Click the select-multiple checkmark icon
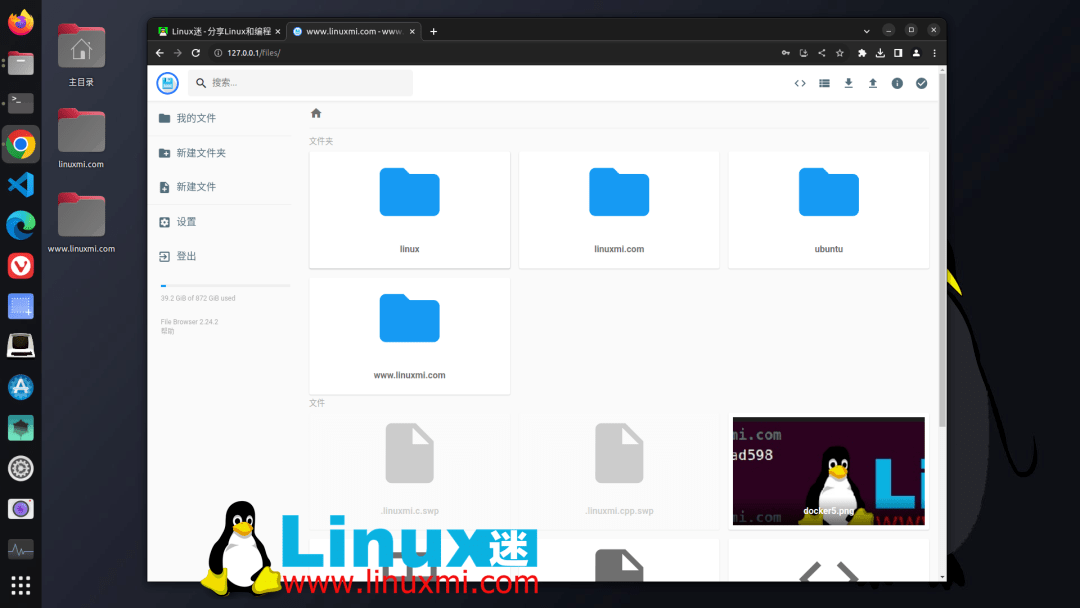The height and width of the screenshot is (608, 1080). click(x=922, y=83)
